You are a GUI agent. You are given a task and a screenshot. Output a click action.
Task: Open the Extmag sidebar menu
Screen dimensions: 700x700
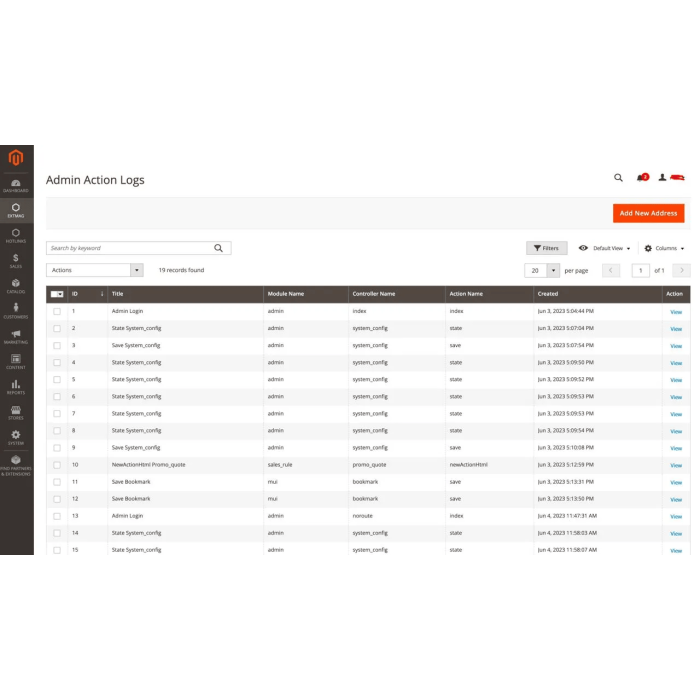pos(16,210)
